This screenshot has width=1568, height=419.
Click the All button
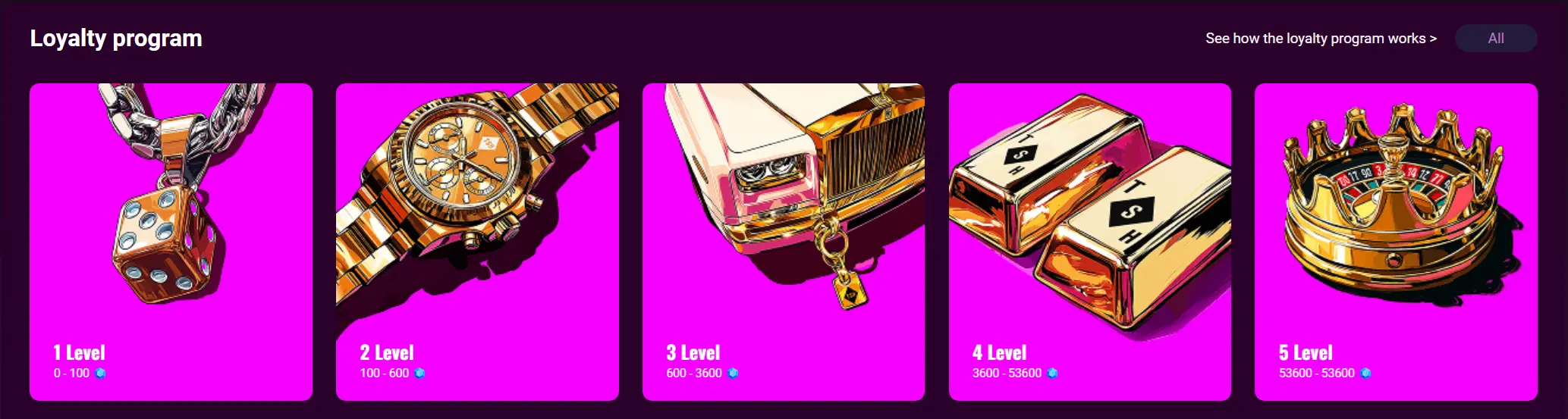pos(1496,38)
